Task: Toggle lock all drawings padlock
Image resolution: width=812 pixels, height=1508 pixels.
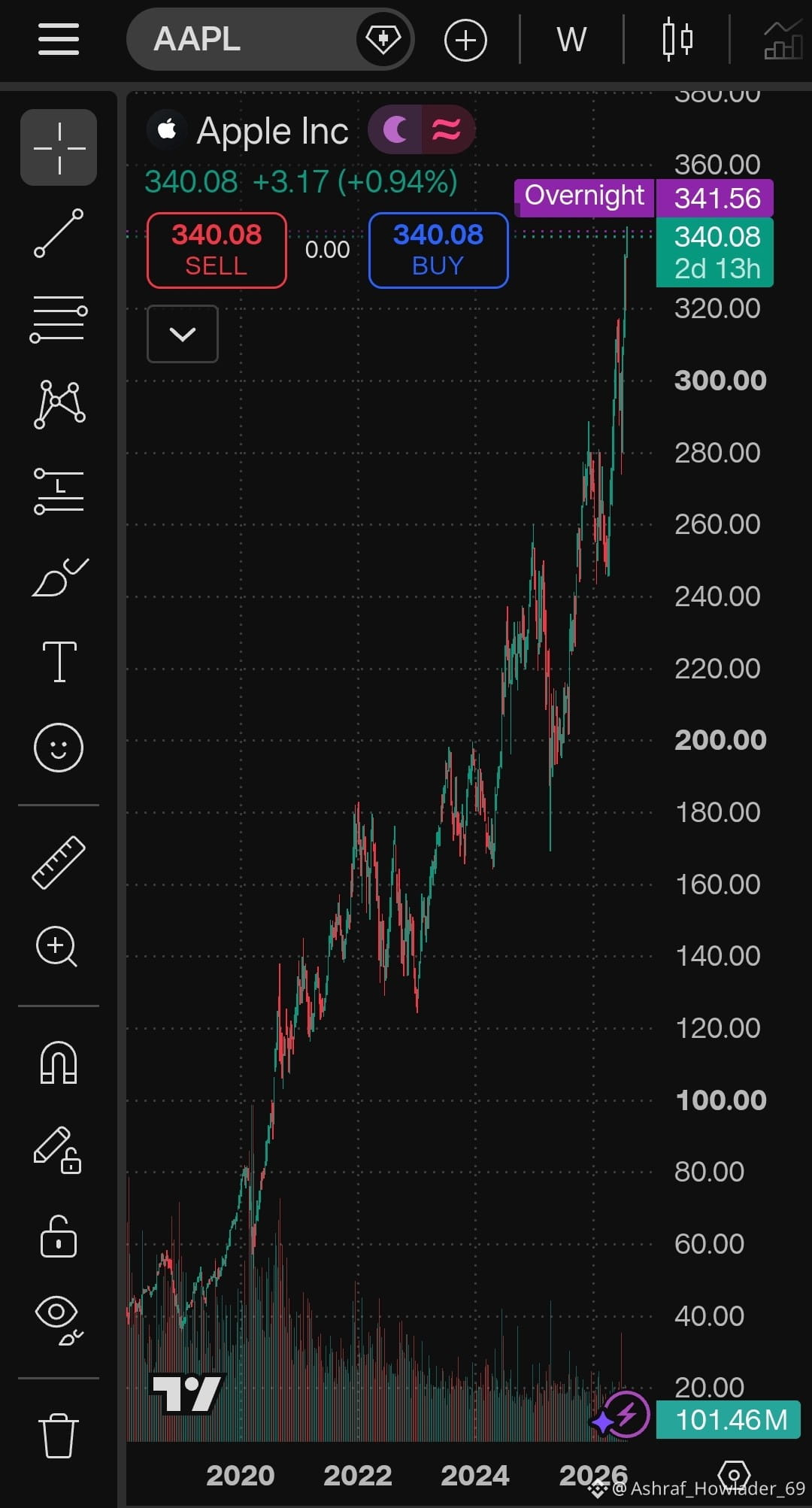Action: pos(59,1236)
